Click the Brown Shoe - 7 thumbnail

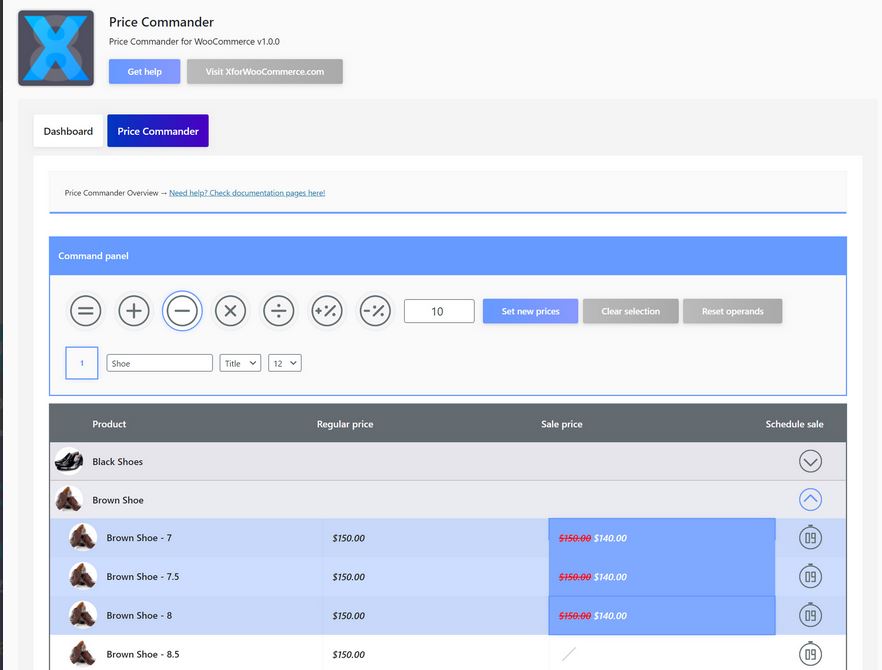[83, 537]
